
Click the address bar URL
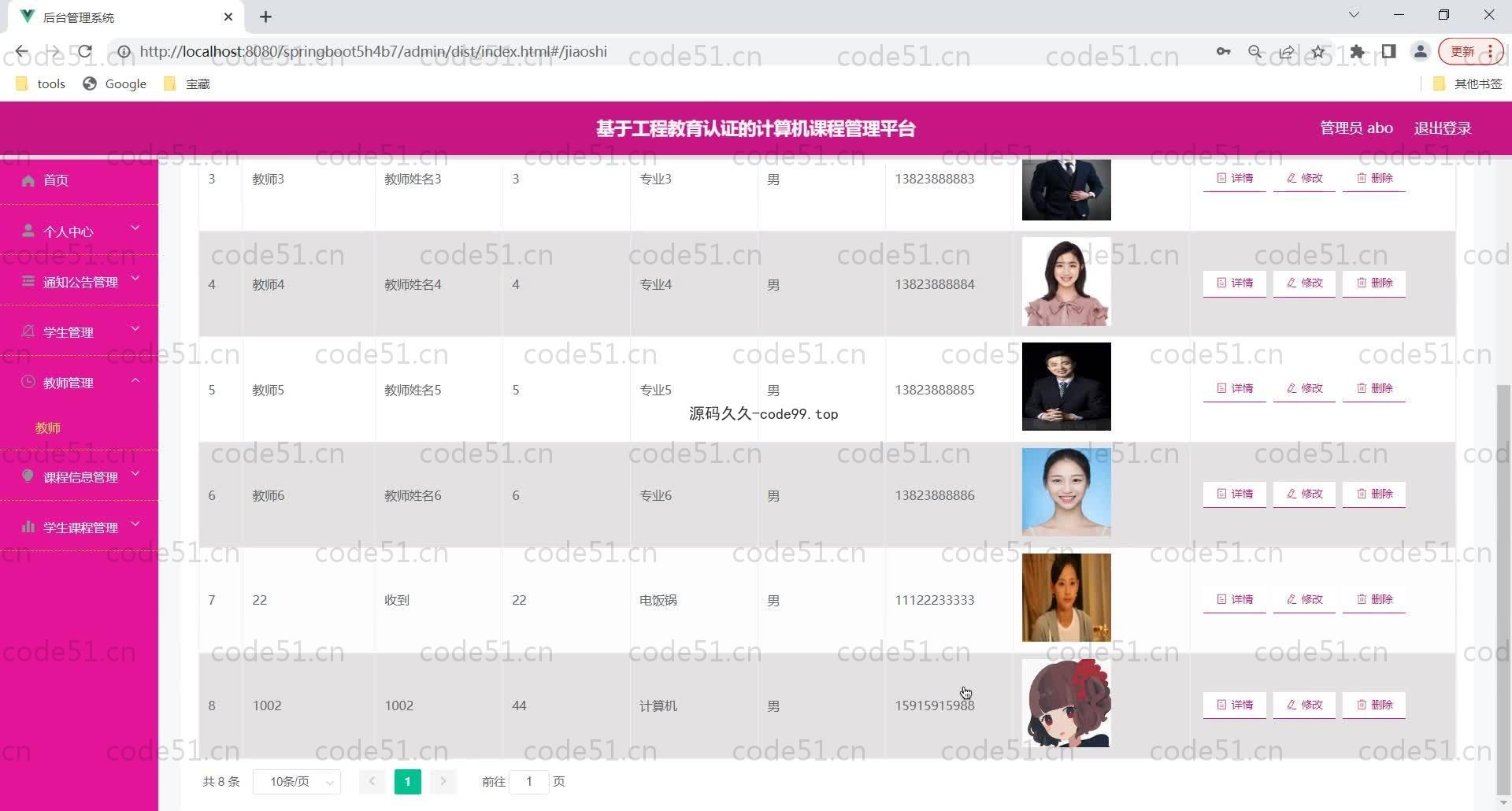tap(373, 52)
